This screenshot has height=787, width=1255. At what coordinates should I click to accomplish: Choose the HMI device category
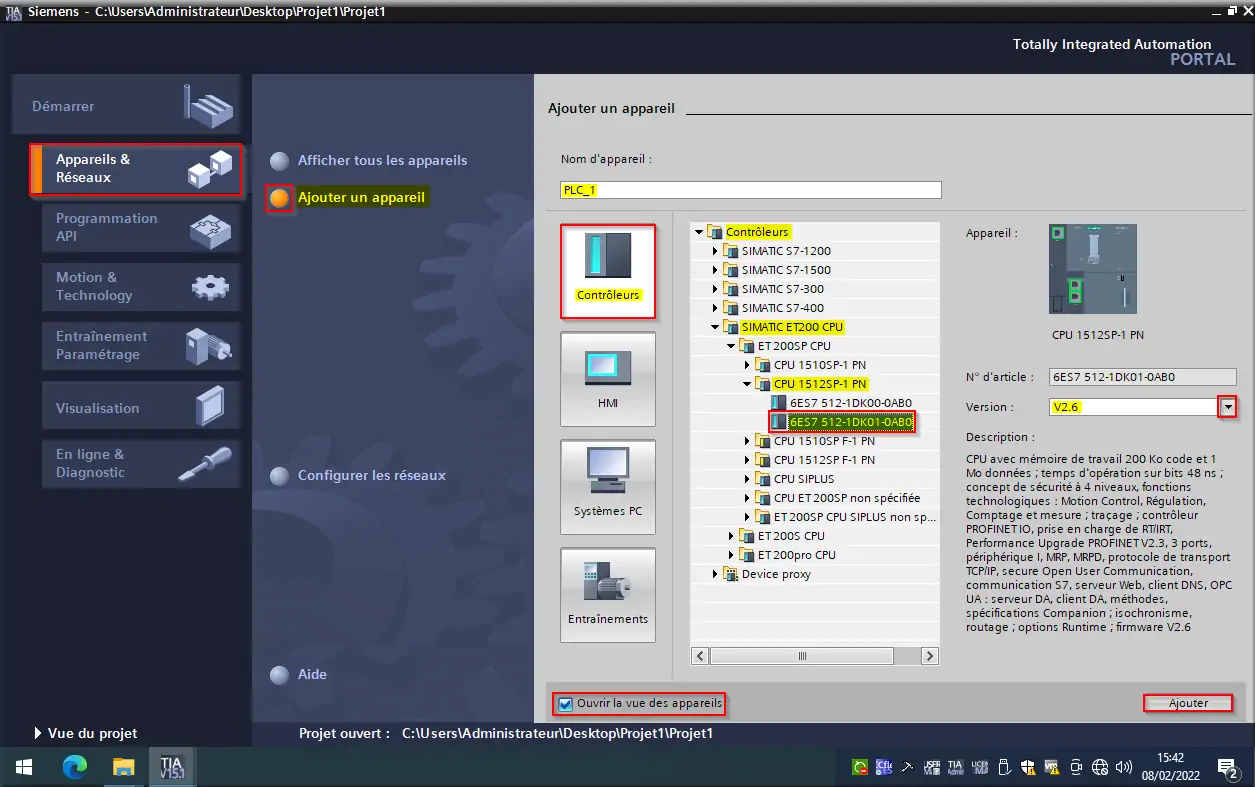pyautogui.click(x=608, y=378)
